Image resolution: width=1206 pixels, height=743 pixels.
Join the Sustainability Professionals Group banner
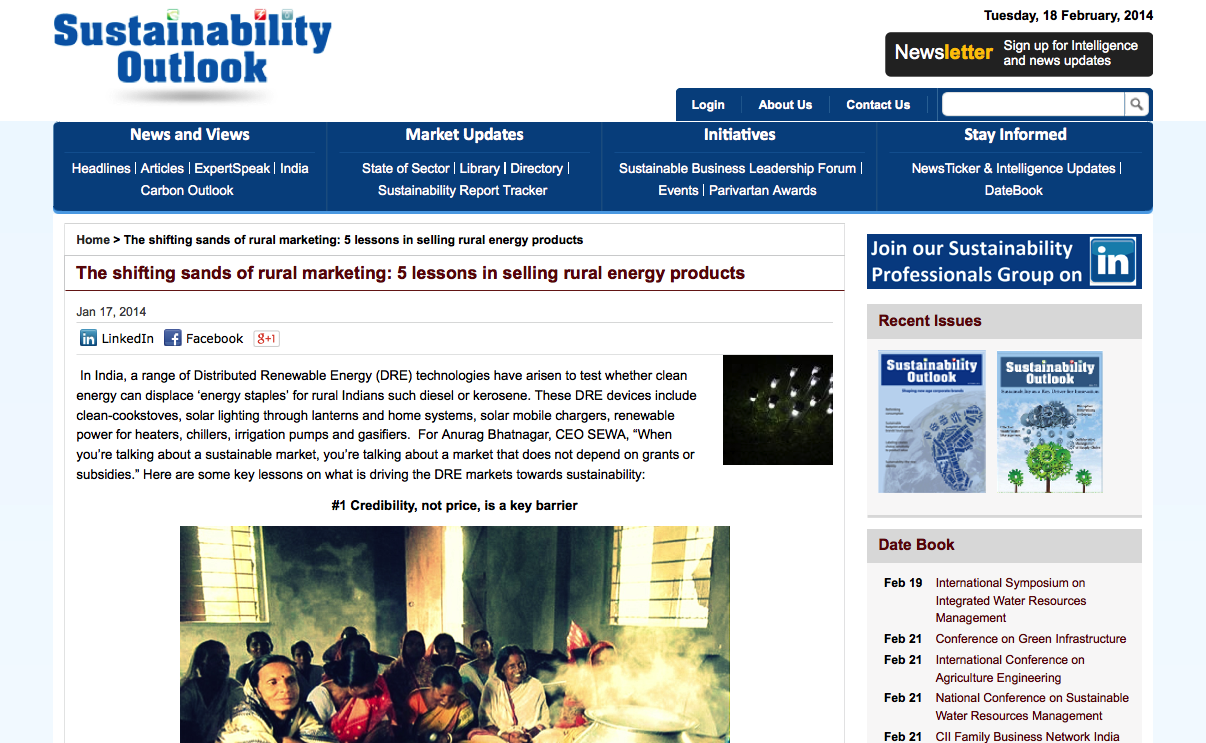[x=1004, y=261]
